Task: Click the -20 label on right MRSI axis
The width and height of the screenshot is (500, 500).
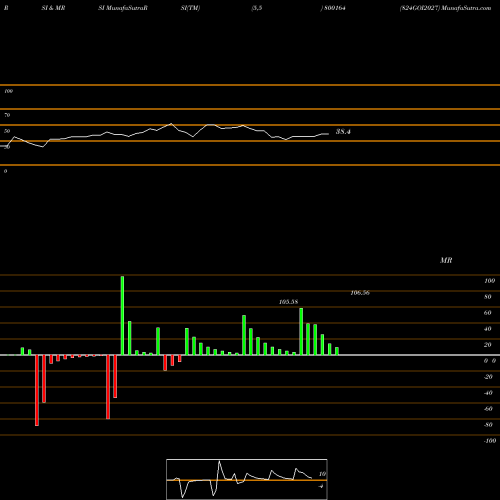Action: (488, 377)
